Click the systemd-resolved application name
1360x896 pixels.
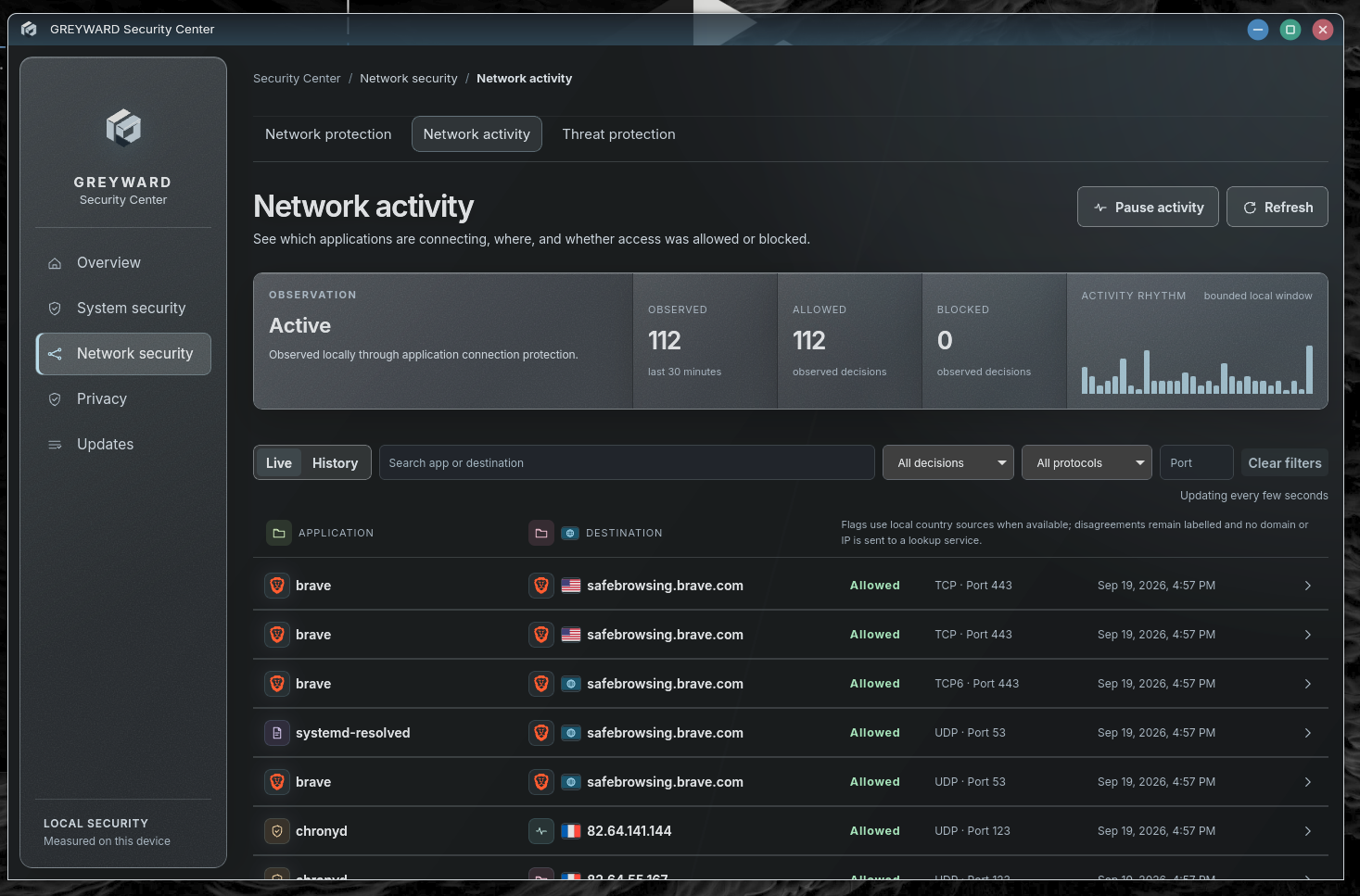353,733
